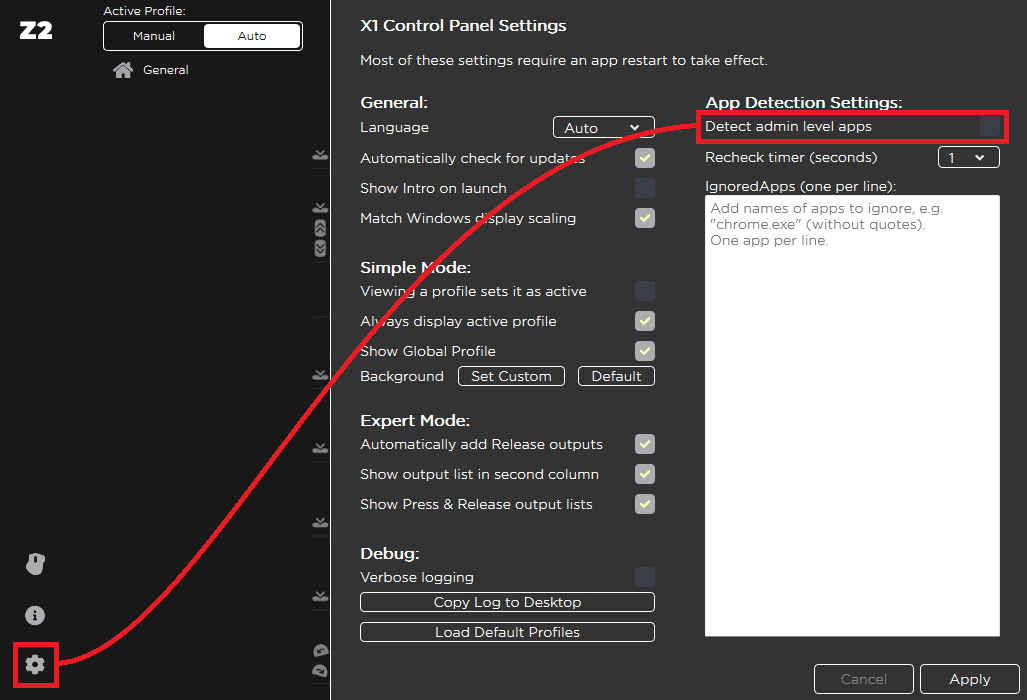Open the Language dropdown

pos(604,128)
